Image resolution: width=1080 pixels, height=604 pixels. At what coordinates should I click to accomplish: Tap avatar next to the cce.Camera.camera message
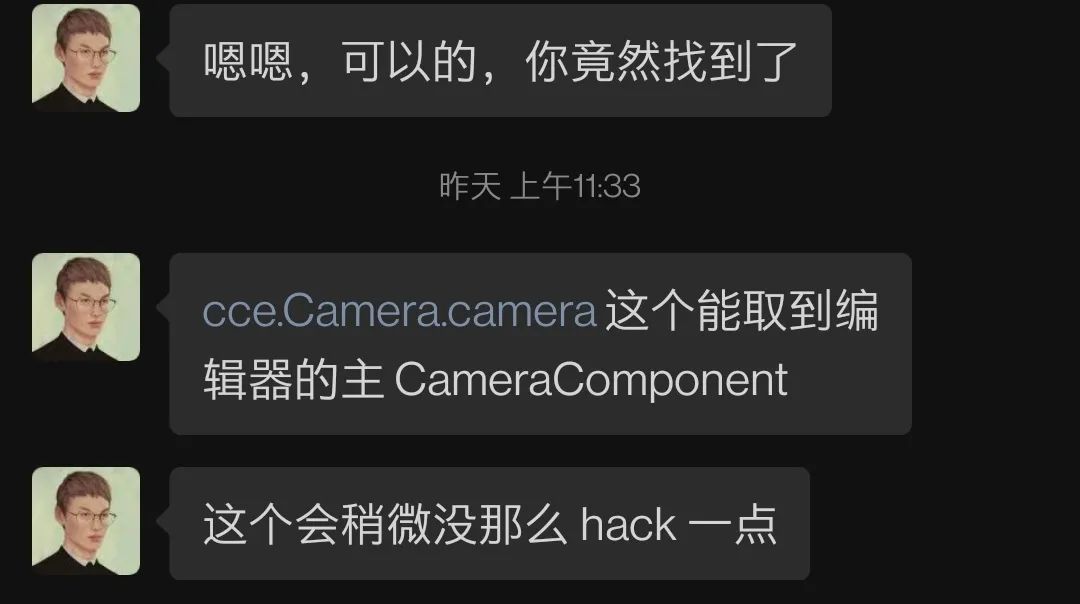click(86, 307)
